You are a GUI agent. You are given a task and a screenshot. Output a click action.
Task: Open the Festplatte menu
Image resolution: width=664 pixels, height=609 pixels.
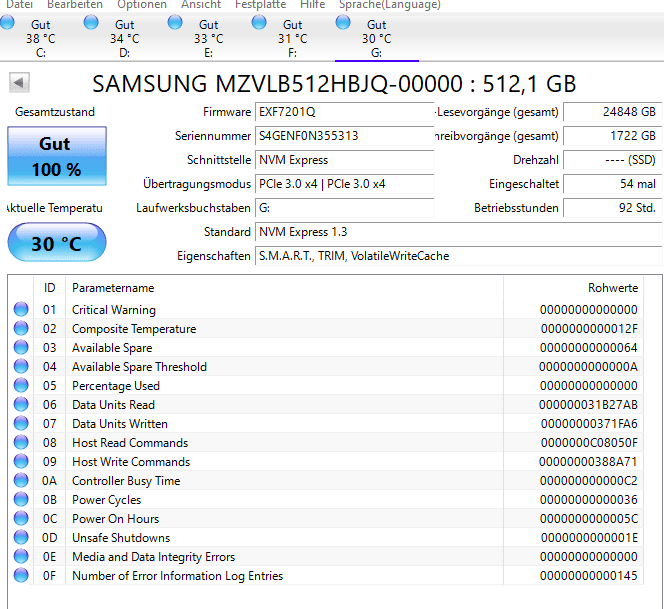pyautogui.click(x=260, y=5)
